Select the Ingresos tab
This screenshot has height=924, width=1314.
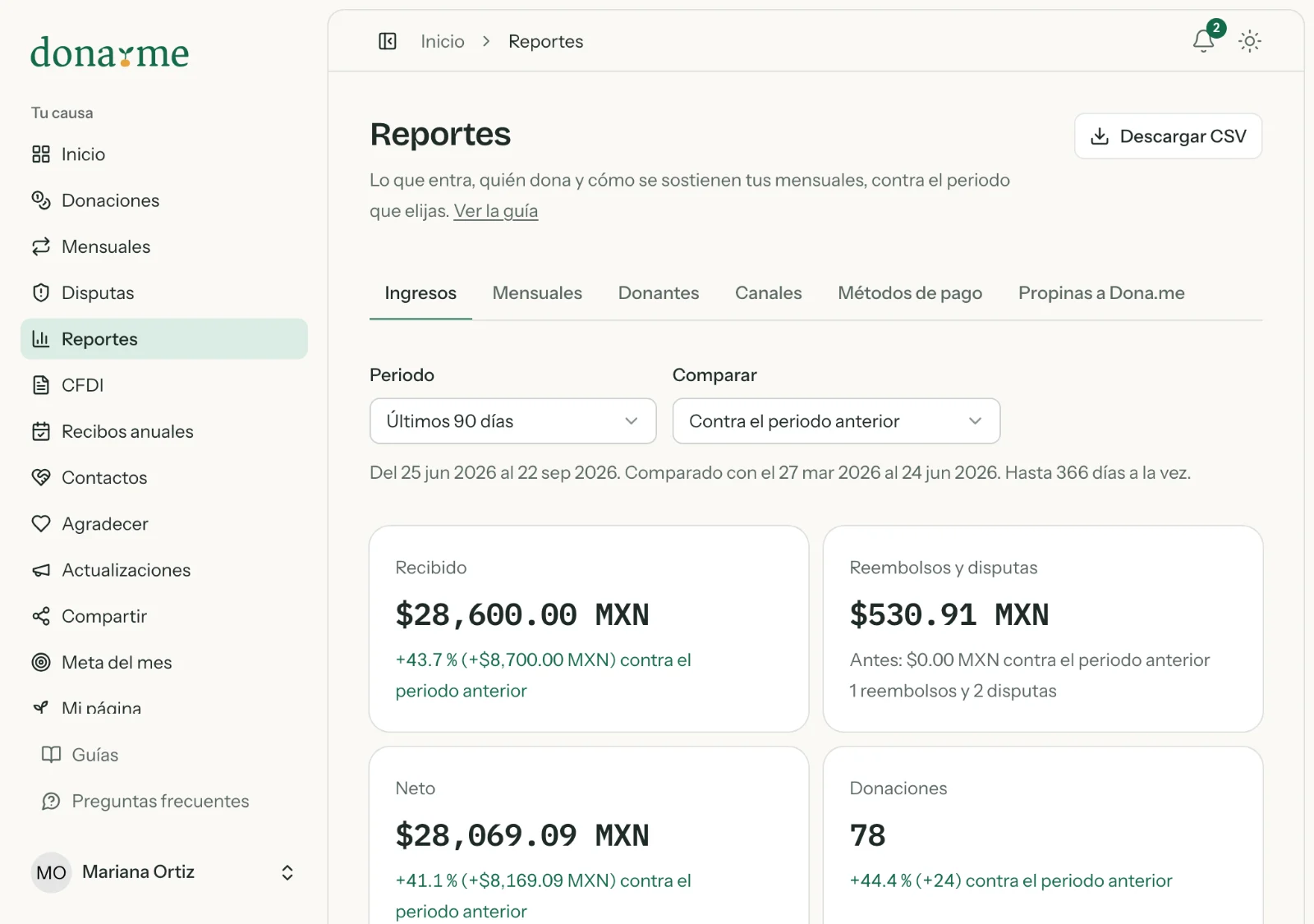pyautogui.click(x=420, y=293)
